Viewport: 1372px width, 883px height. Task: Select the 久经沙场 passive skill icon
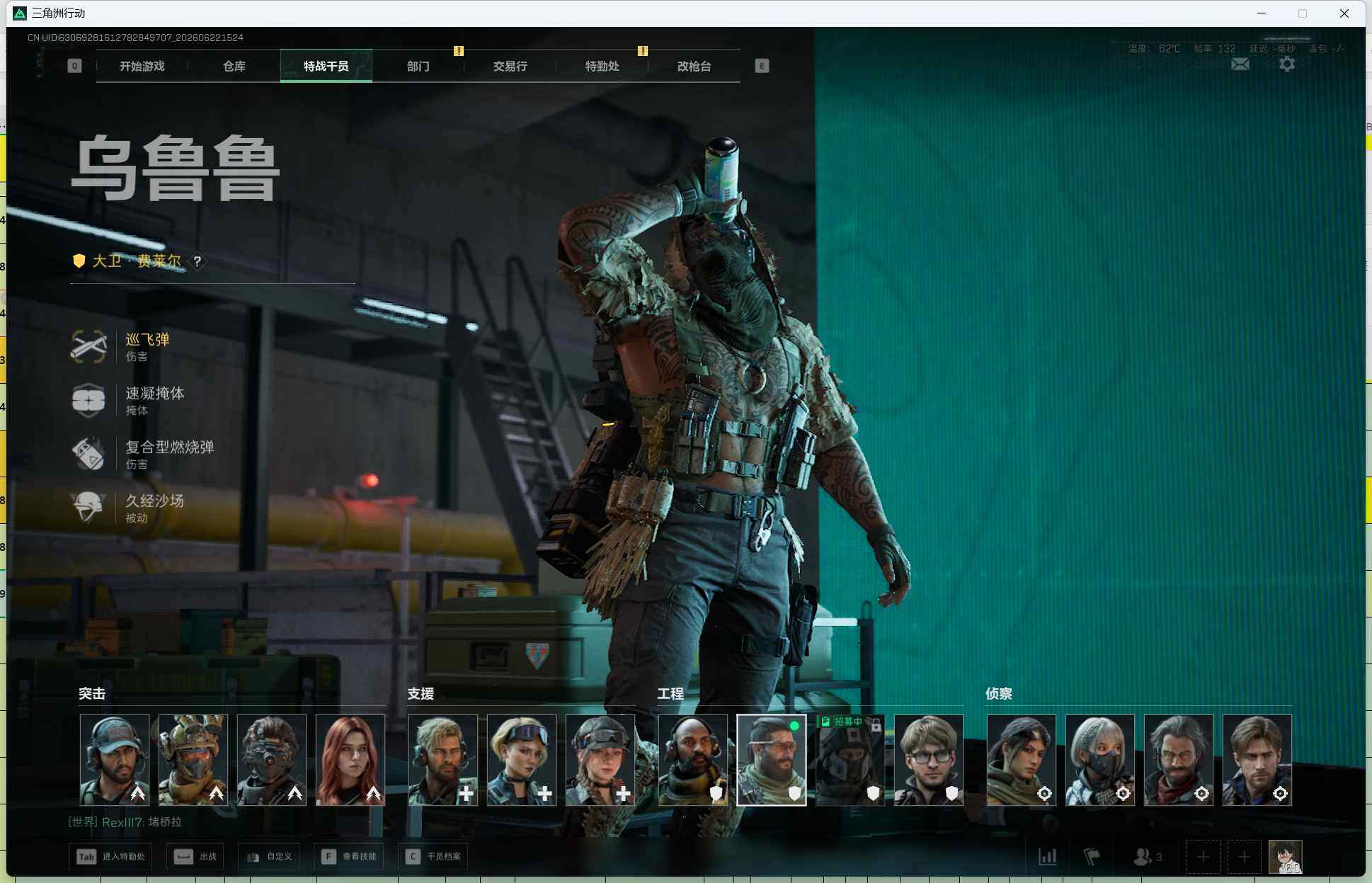(x=88, y=508)
